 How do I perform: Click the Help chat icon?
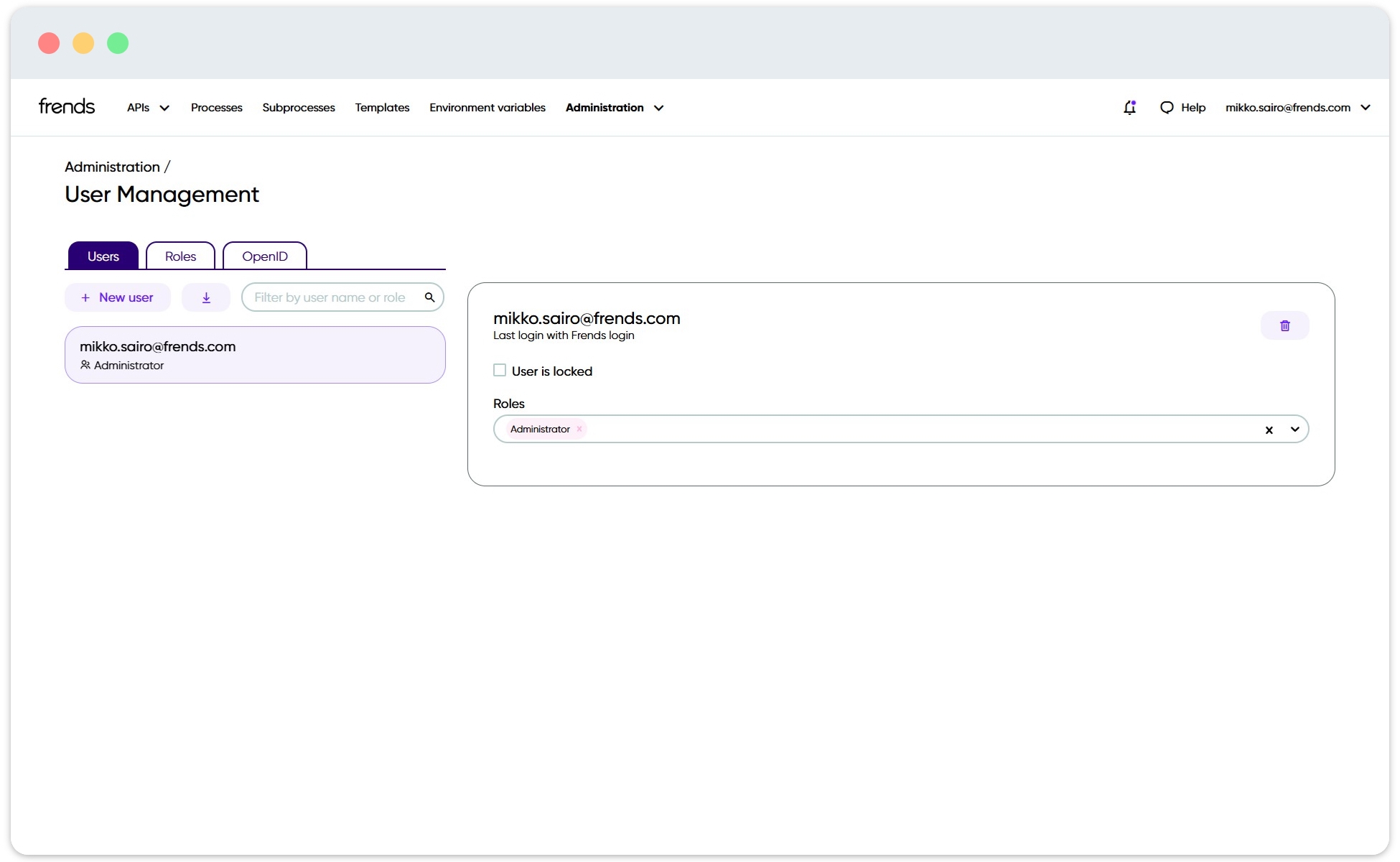tap(1167, 107)
